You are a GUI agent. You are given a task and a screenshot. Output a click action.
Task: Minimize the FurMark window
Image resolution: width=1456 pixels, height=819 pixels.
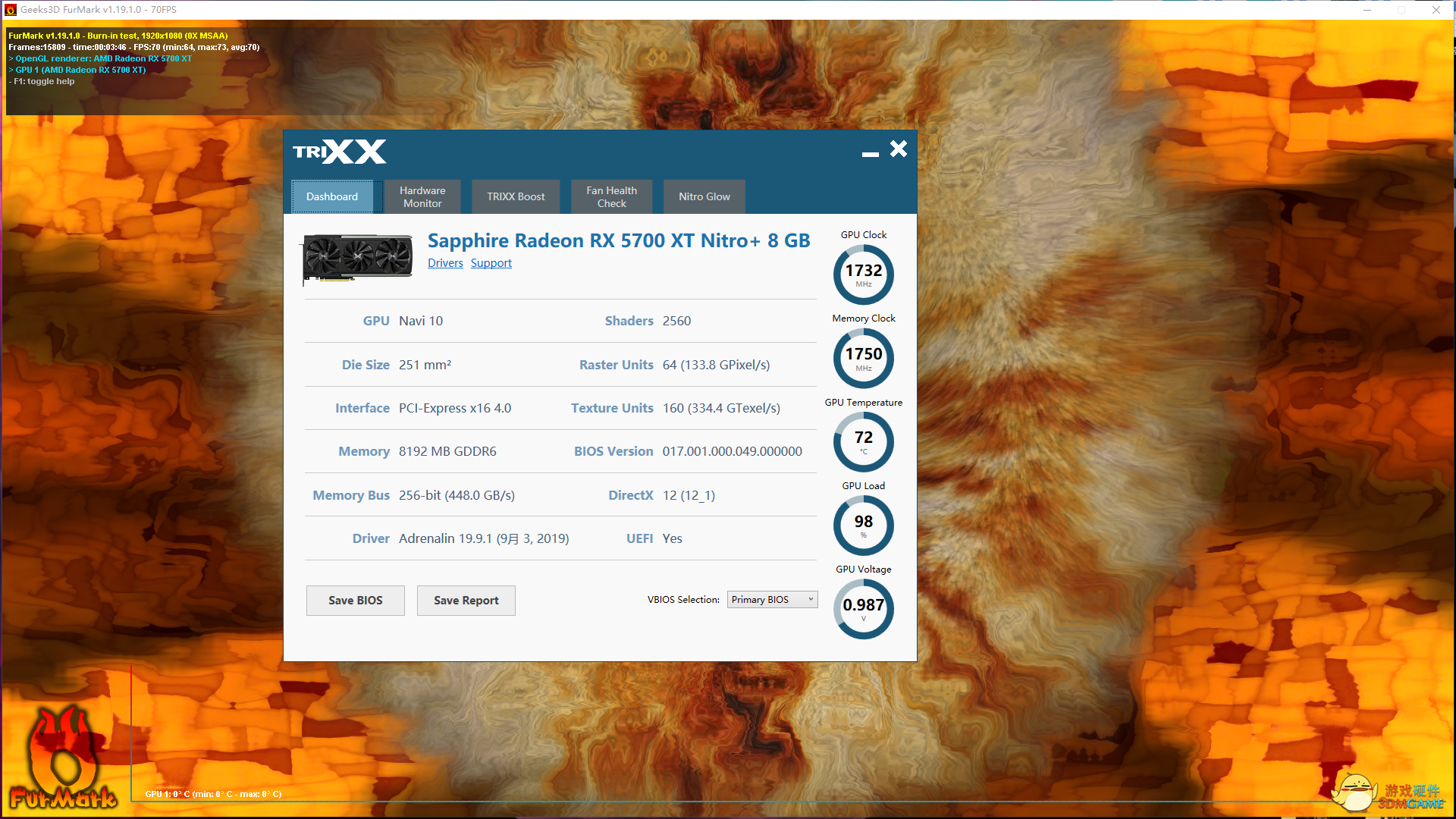point(1367,10)
